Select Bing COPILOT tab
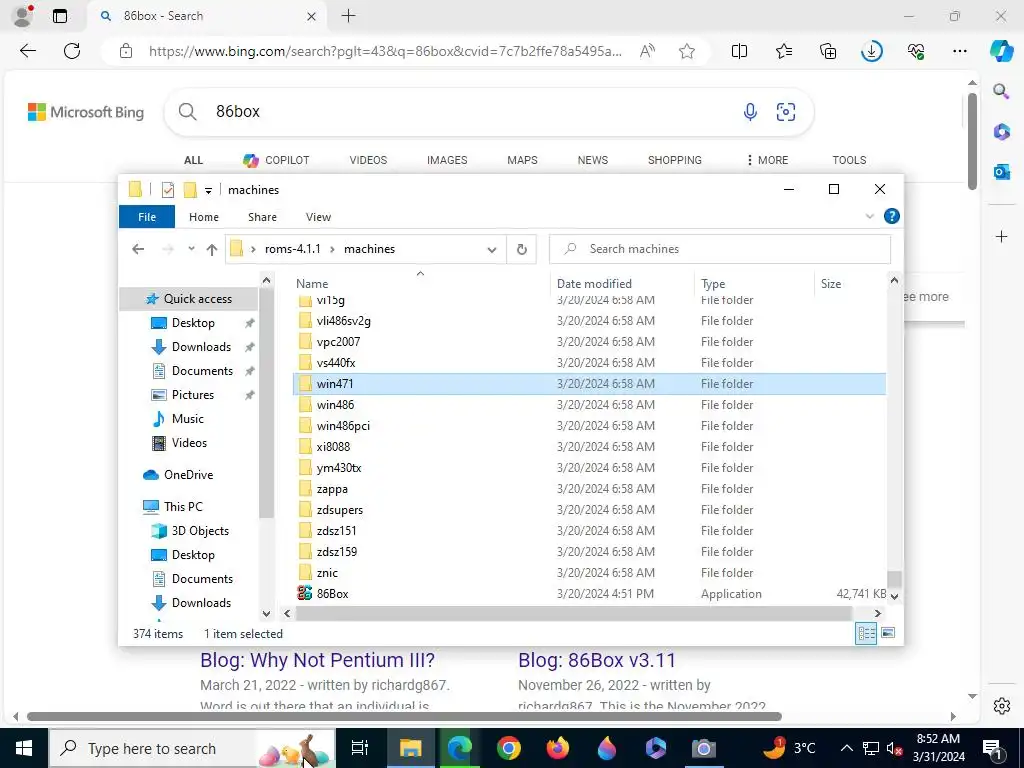 pyautogui.click(x=276, y=160)
